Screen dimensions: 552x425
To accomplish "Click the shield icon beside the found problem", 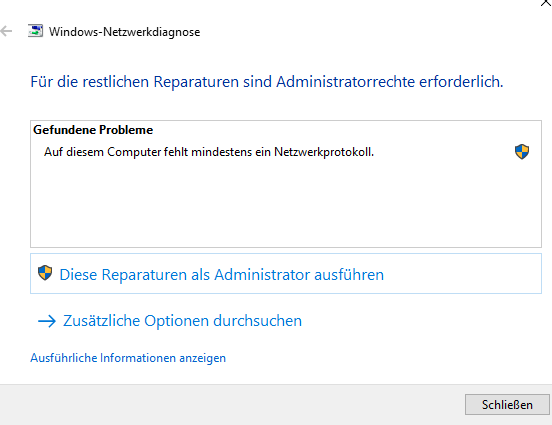I will point(522,152).
